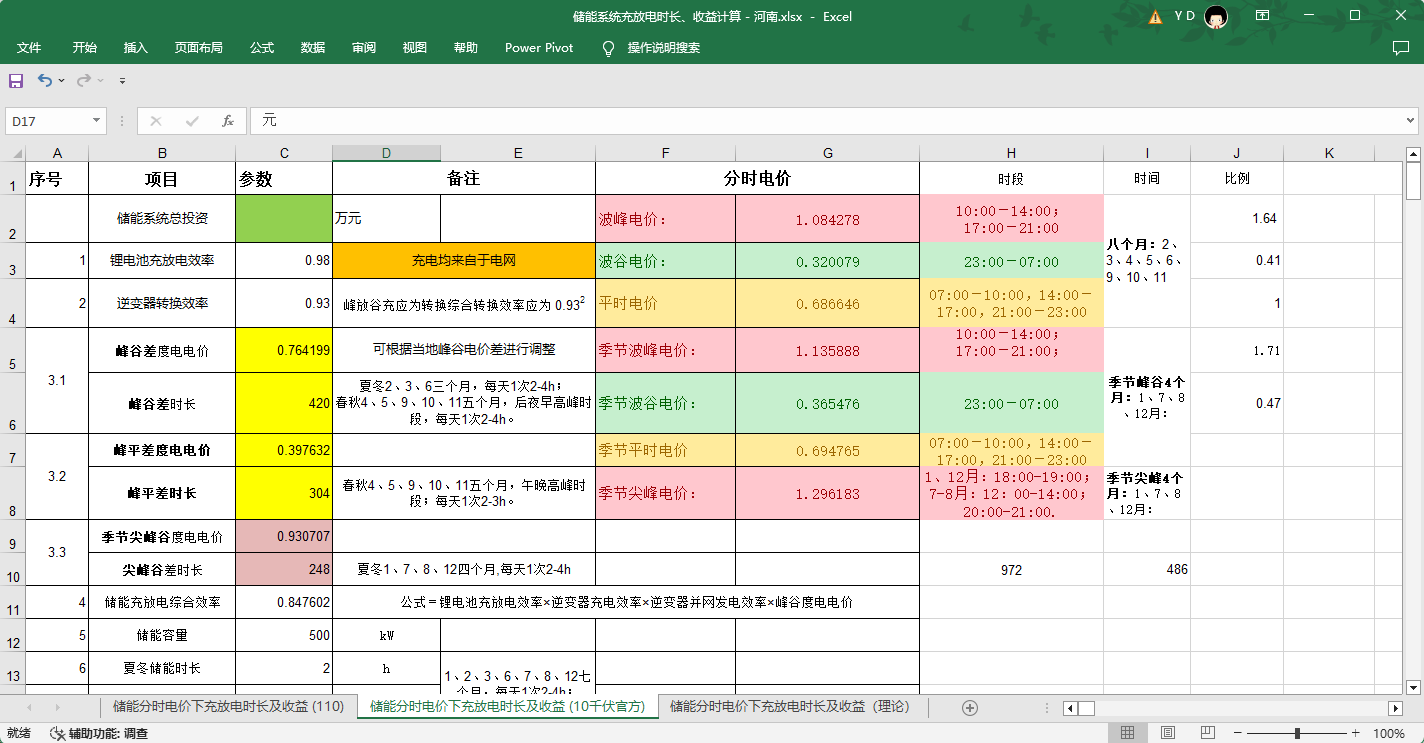Select cell with 波谷电价： label

point(665,260)
